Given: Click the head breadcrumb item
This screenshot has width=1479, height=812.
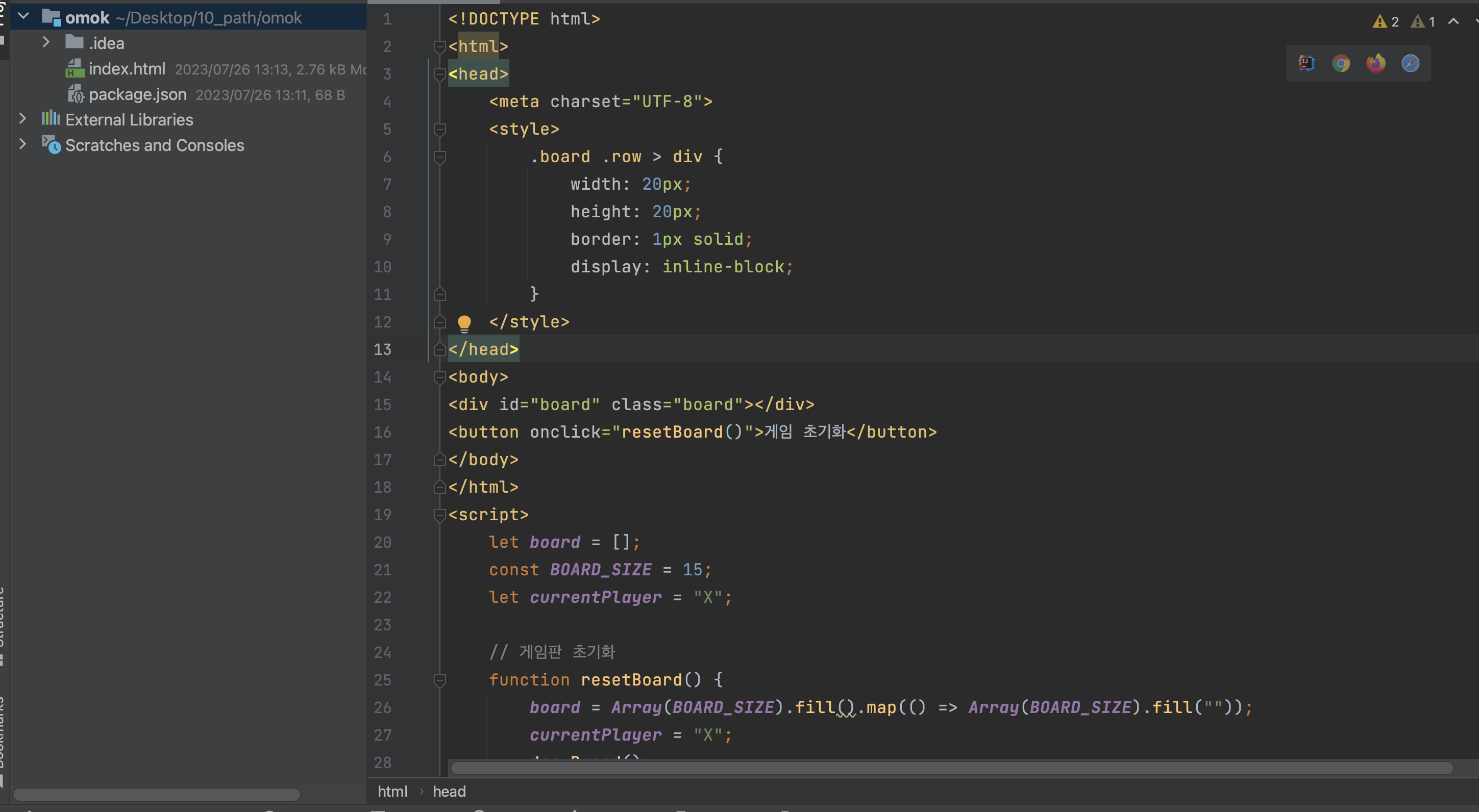Looking at the screenshot, I should click(x=449, y=791).
